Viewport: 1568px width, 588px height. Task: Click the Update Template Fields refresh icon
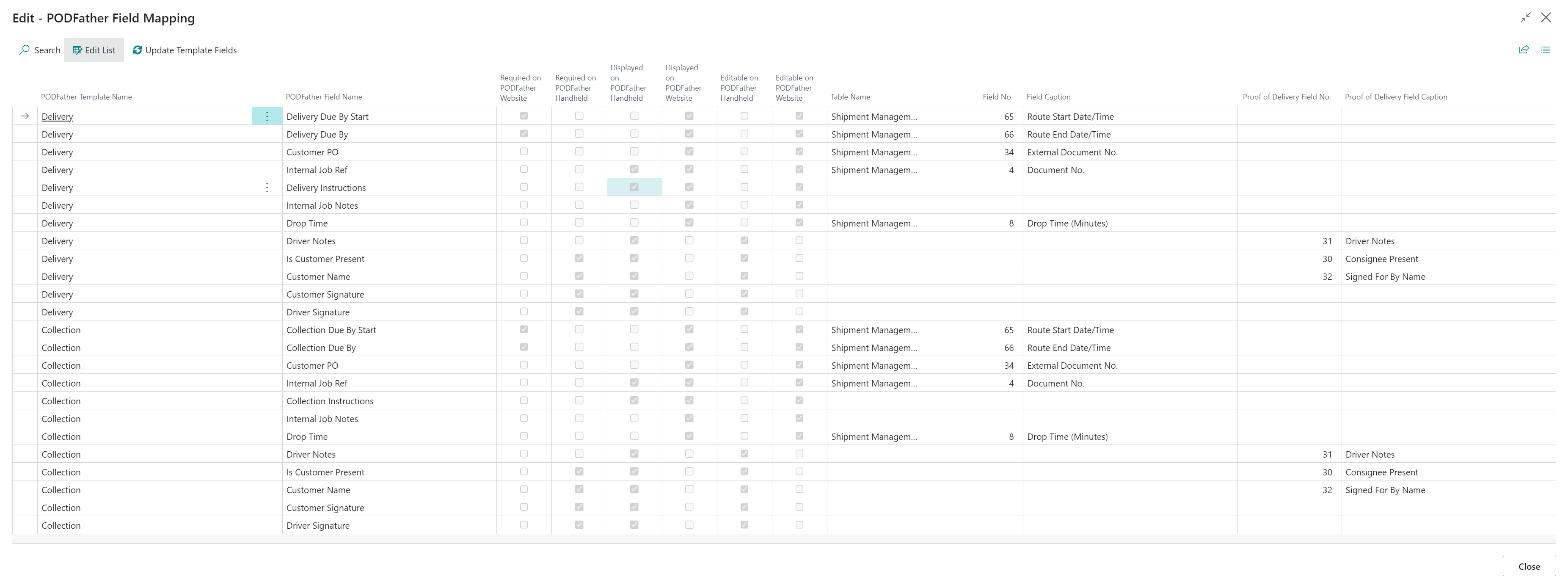(138, 50)
